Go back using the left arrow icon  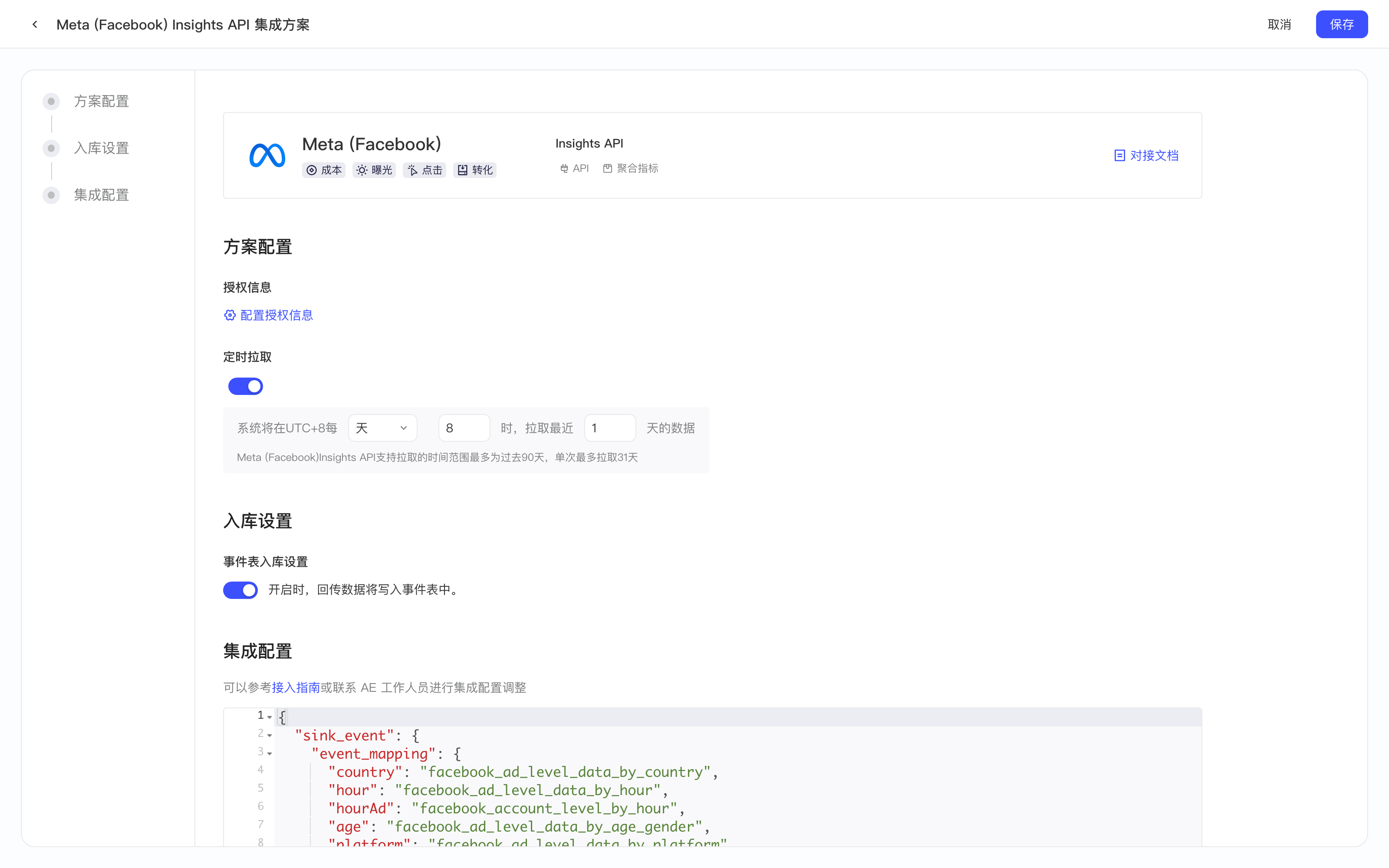point(35,25)
